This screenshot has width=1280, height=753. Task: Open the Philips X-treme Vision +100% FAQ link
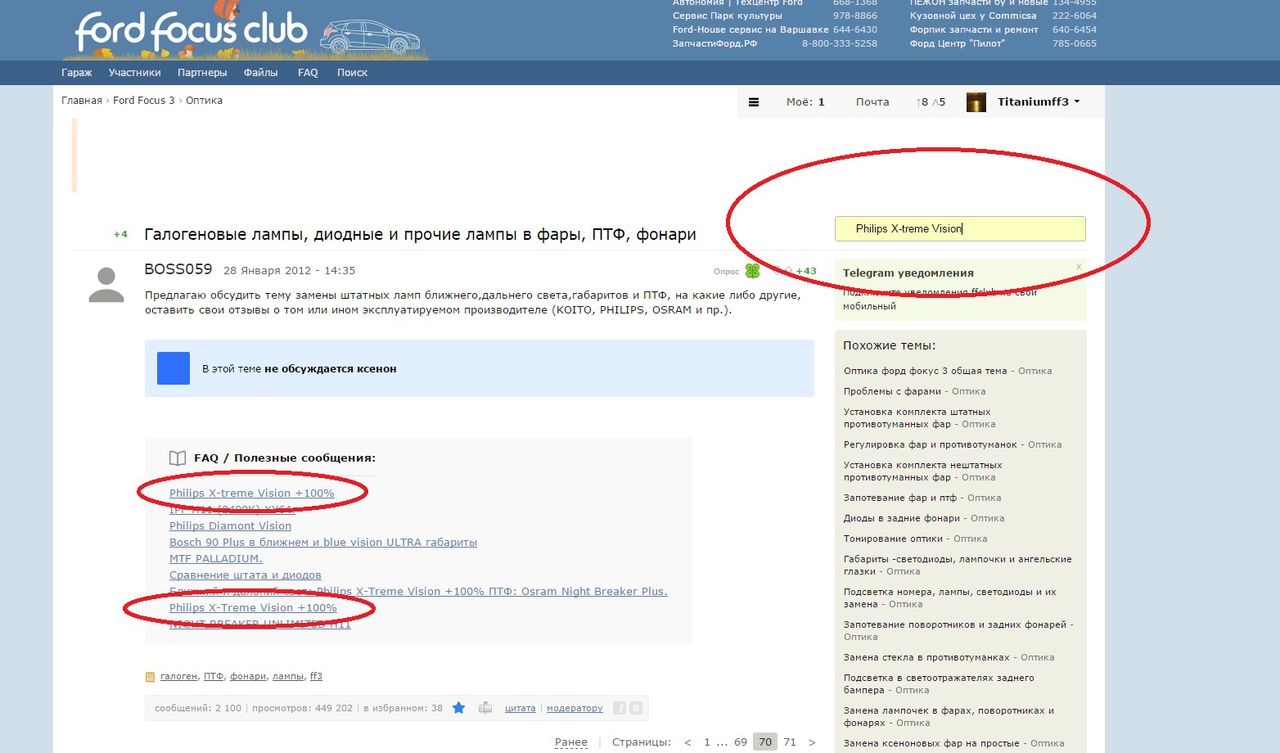(x=252, y=493)
